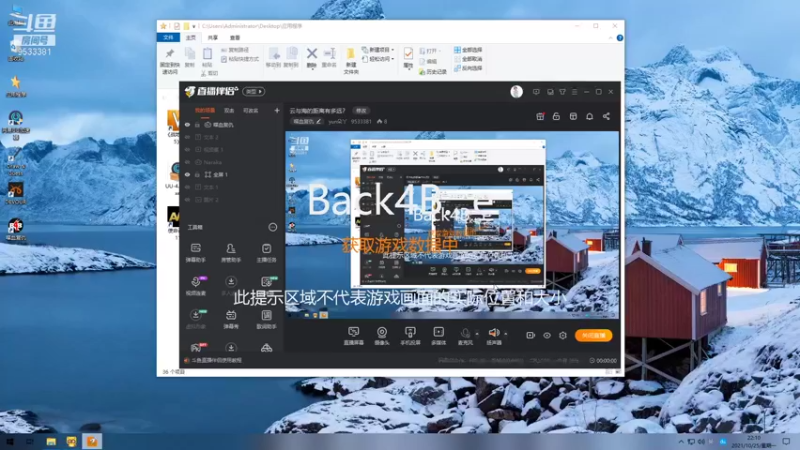Image resolution: width=800 pixels, height=450 pixels.
Task: Click the taskbar clock and date
Action: 754,442
